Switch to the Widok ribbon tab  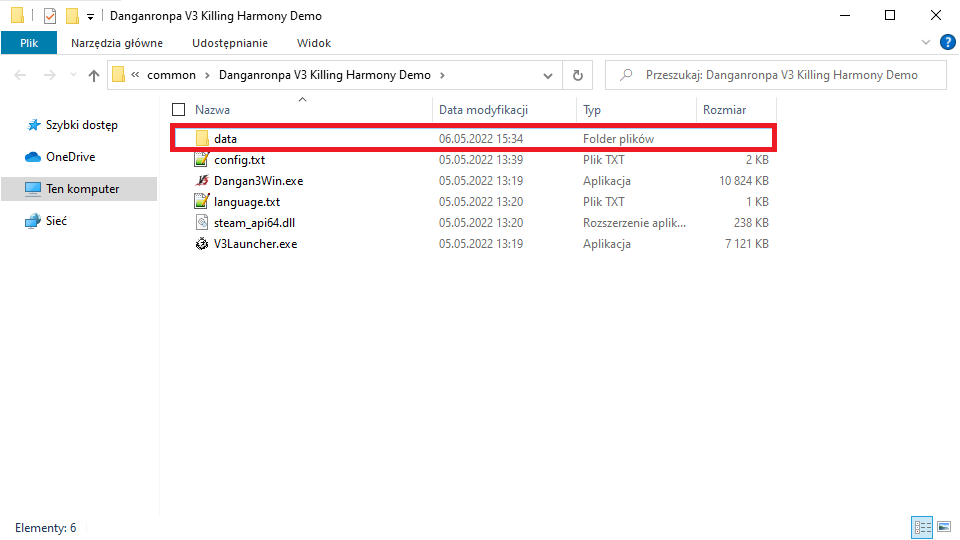(313, 43)
